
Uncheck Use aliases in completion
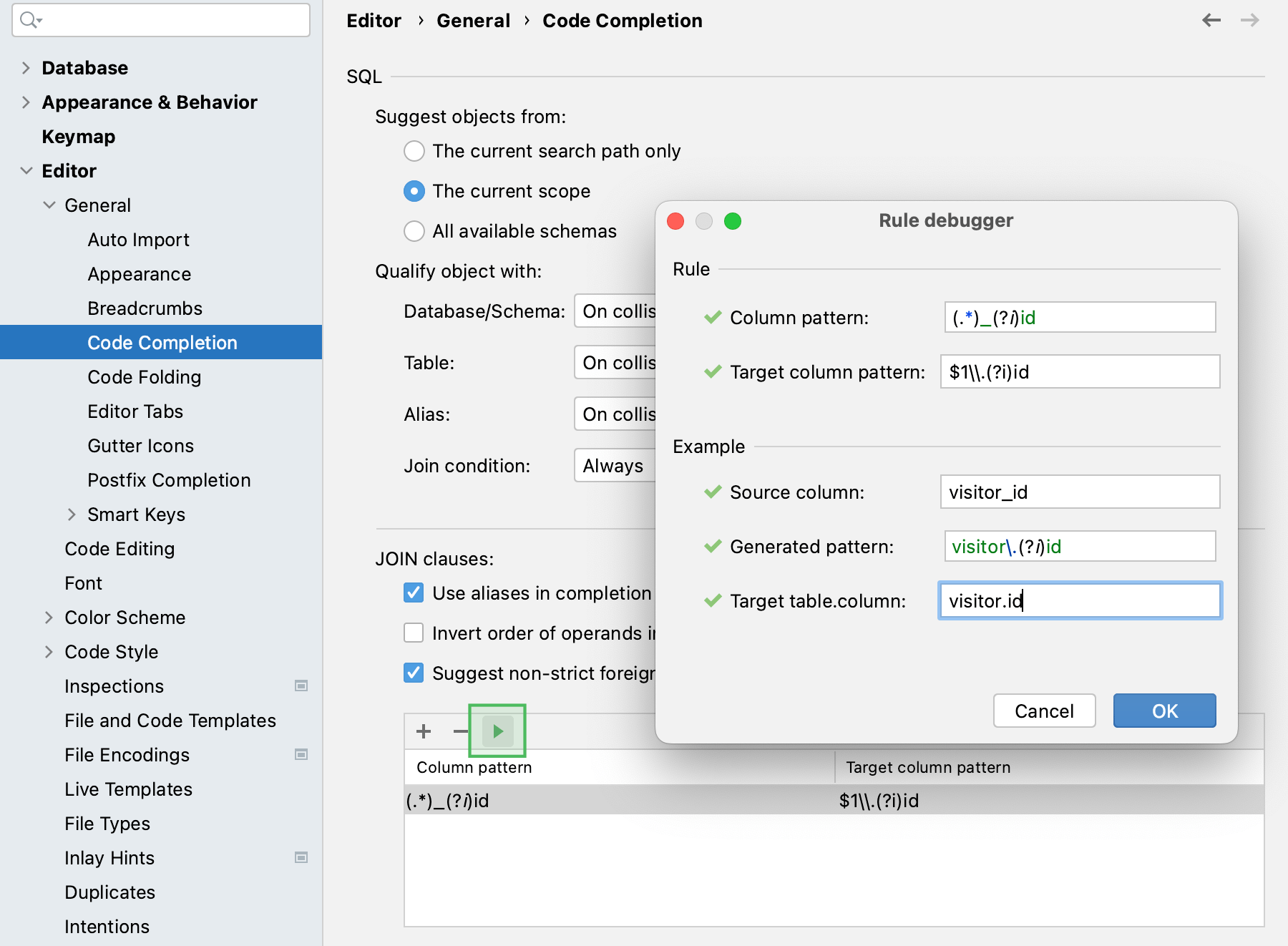(x=414, y=593)
